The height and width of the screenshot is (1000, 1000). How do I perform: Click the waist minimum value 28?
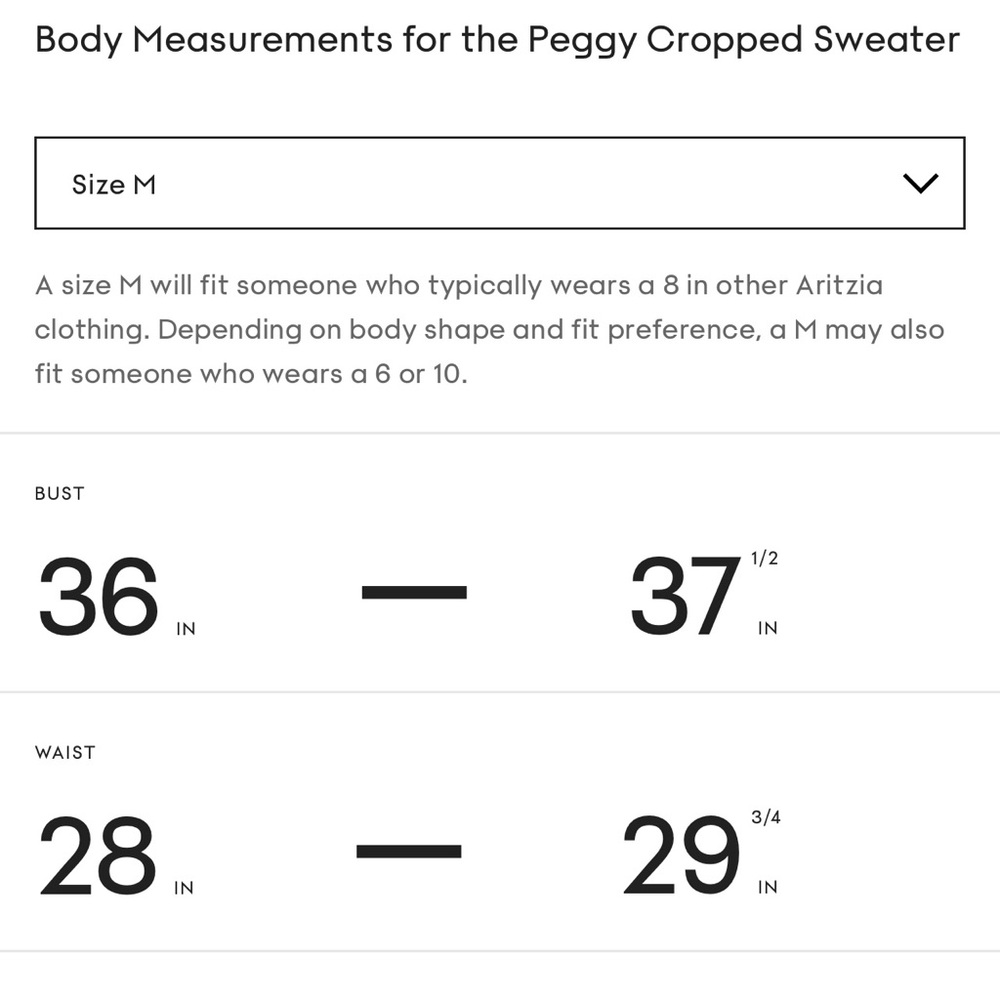tap(96, 855)
